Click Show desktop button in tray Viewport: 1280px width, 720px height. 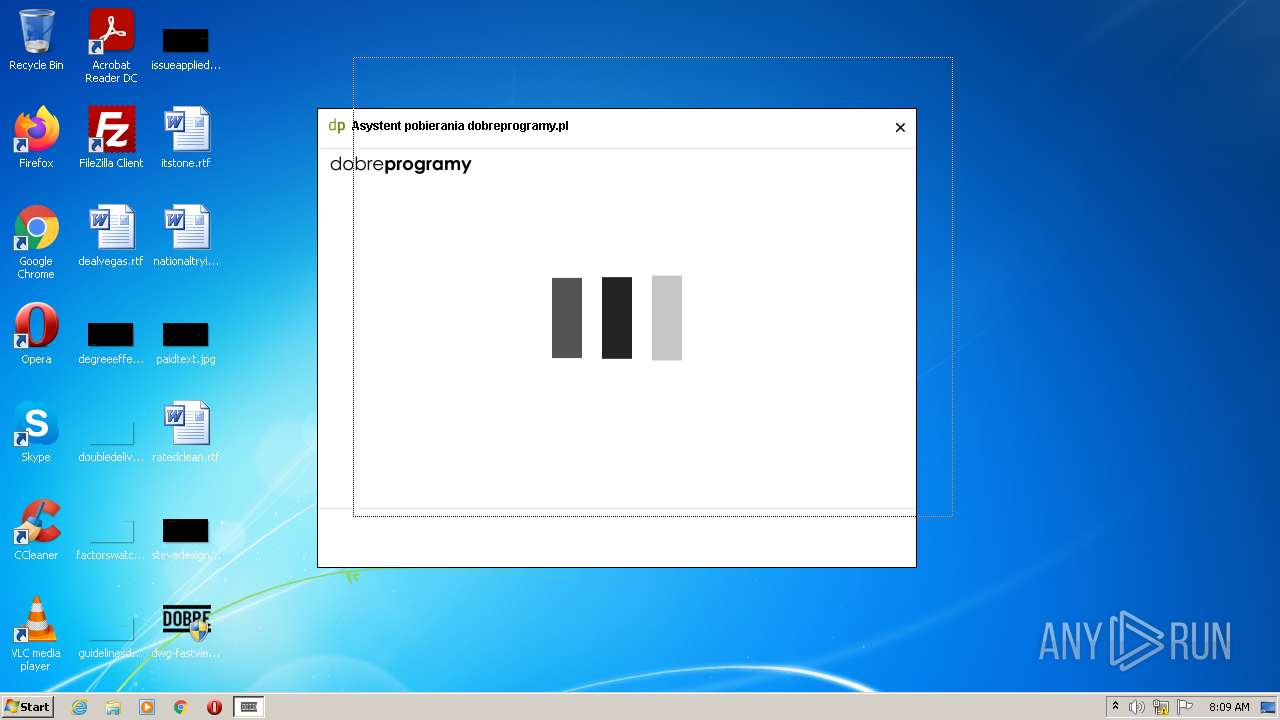pyautogui.click(x=1269, y=707)
